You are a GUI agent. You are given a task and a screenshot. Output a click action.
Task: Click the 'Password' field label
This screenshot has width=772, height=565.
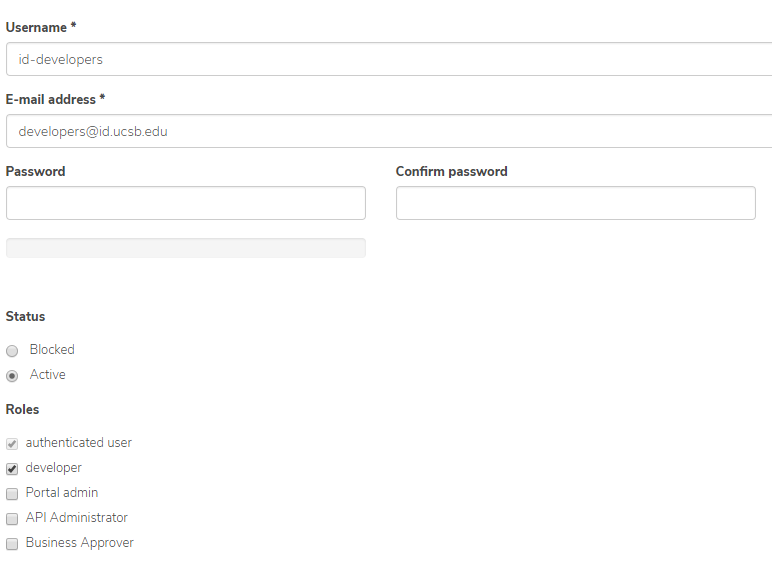tap(35, 171)
